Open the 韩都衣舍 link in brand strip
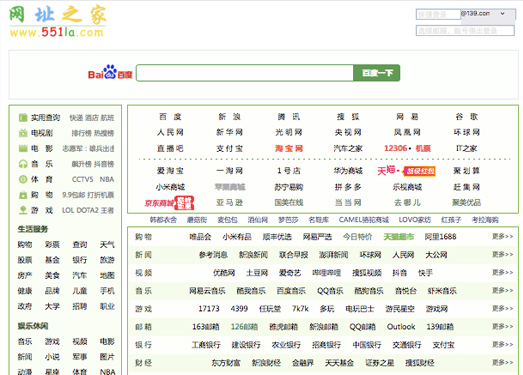This screenshot has width=523, height=375. (x=163, y=220)
